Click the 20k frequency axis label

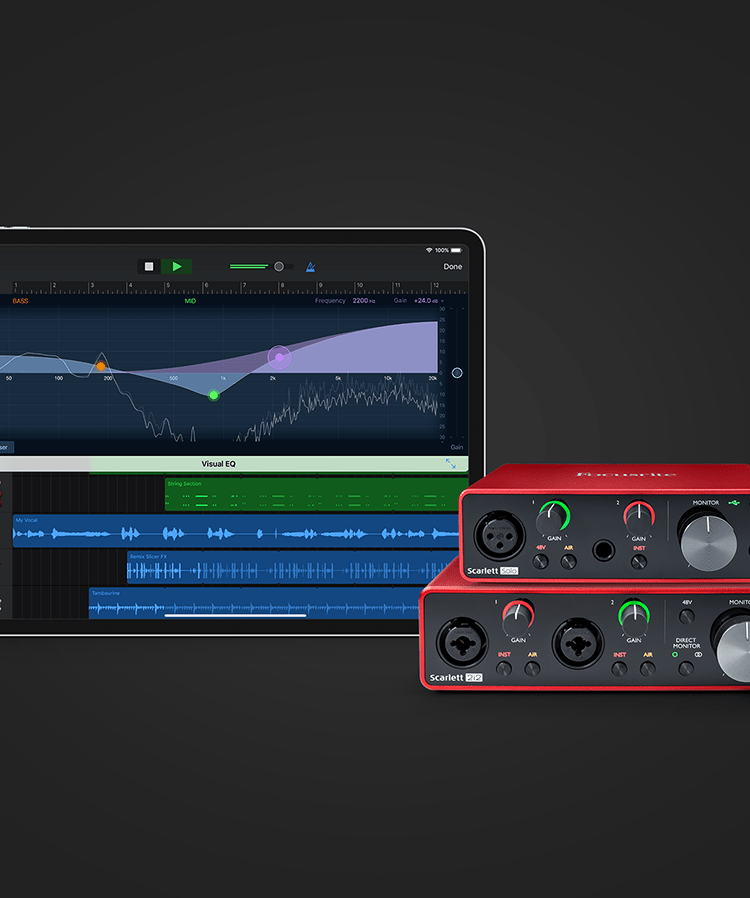point(433,378)
